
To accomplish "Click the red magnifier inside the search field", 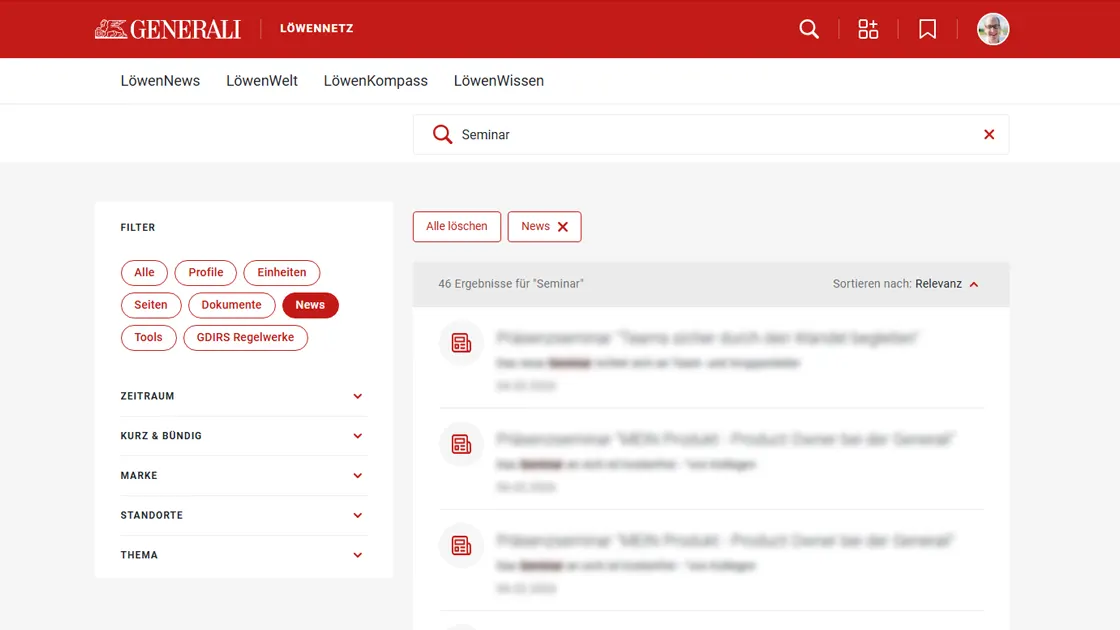I will click(x=441, y=133).
